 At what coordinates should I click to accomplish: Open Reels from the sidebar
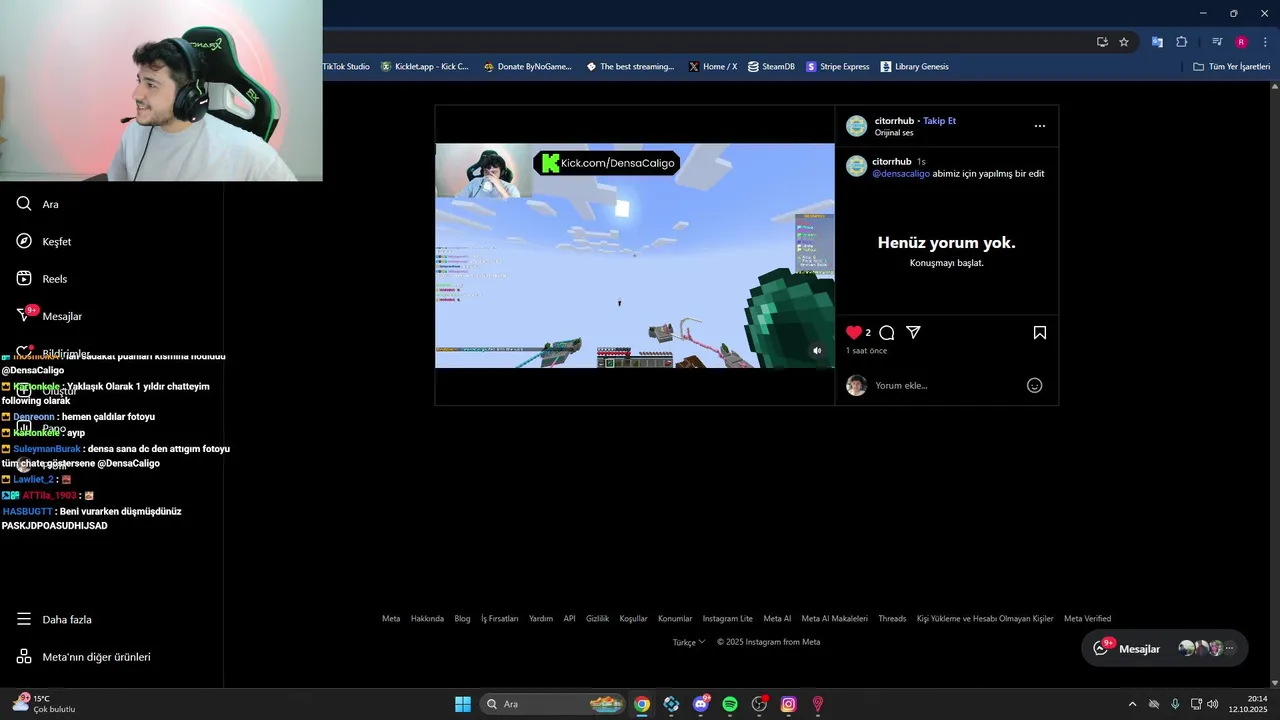42,279
